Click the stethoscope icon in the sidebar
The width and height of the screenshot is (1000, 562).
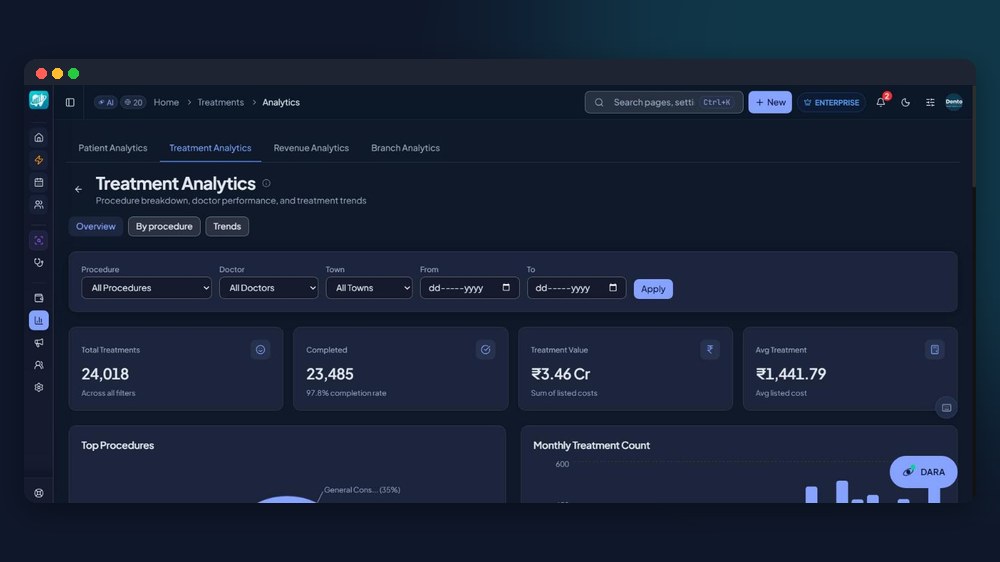click(x=39, y=262)
